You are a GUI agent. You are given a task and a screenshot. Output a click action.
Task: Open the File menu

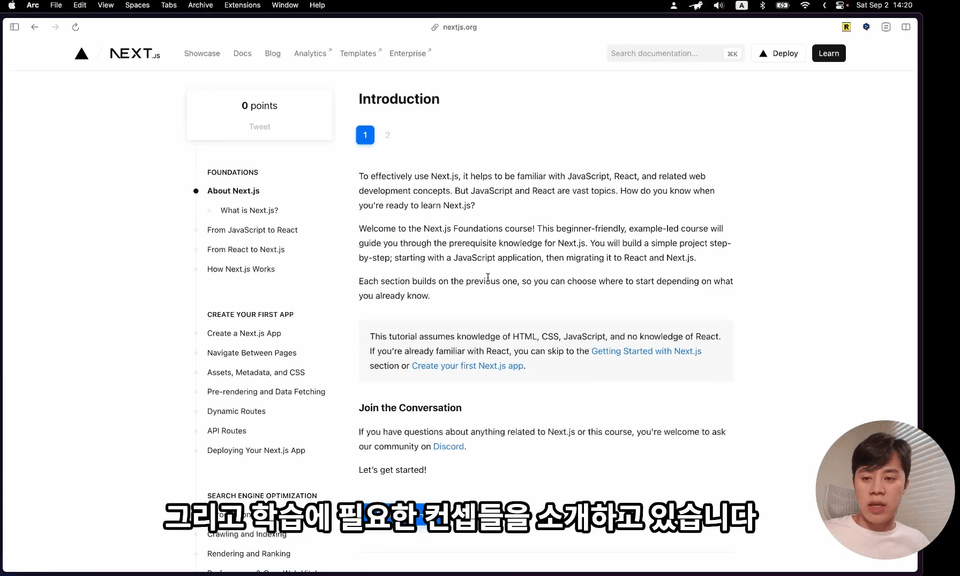coord(56,5)
